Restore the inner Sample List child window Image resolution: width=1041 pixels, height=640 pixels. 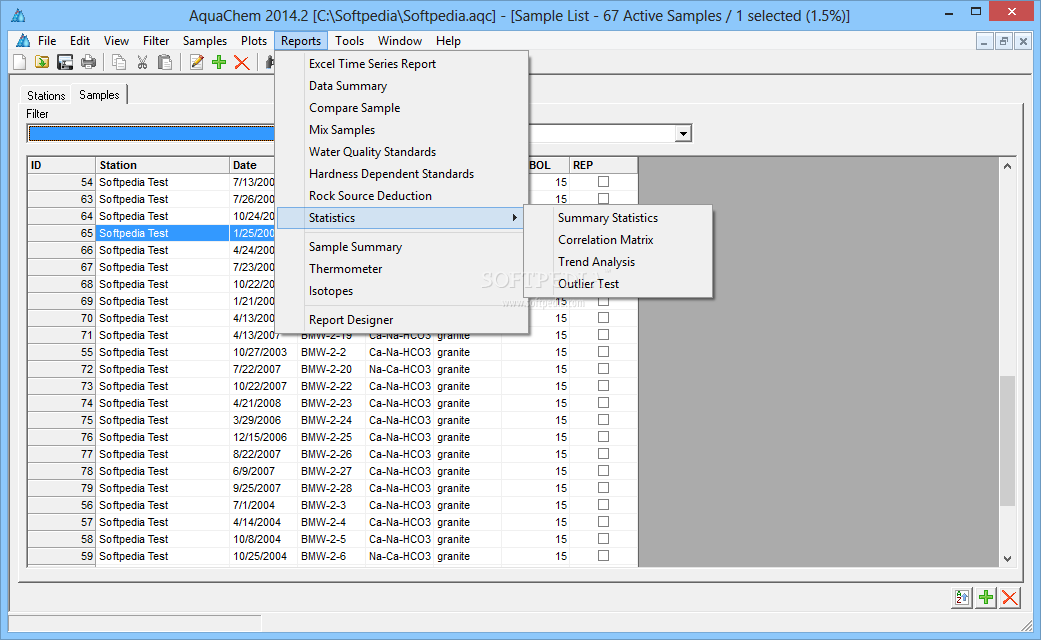pyautogui.click(x=1004, y=41)
